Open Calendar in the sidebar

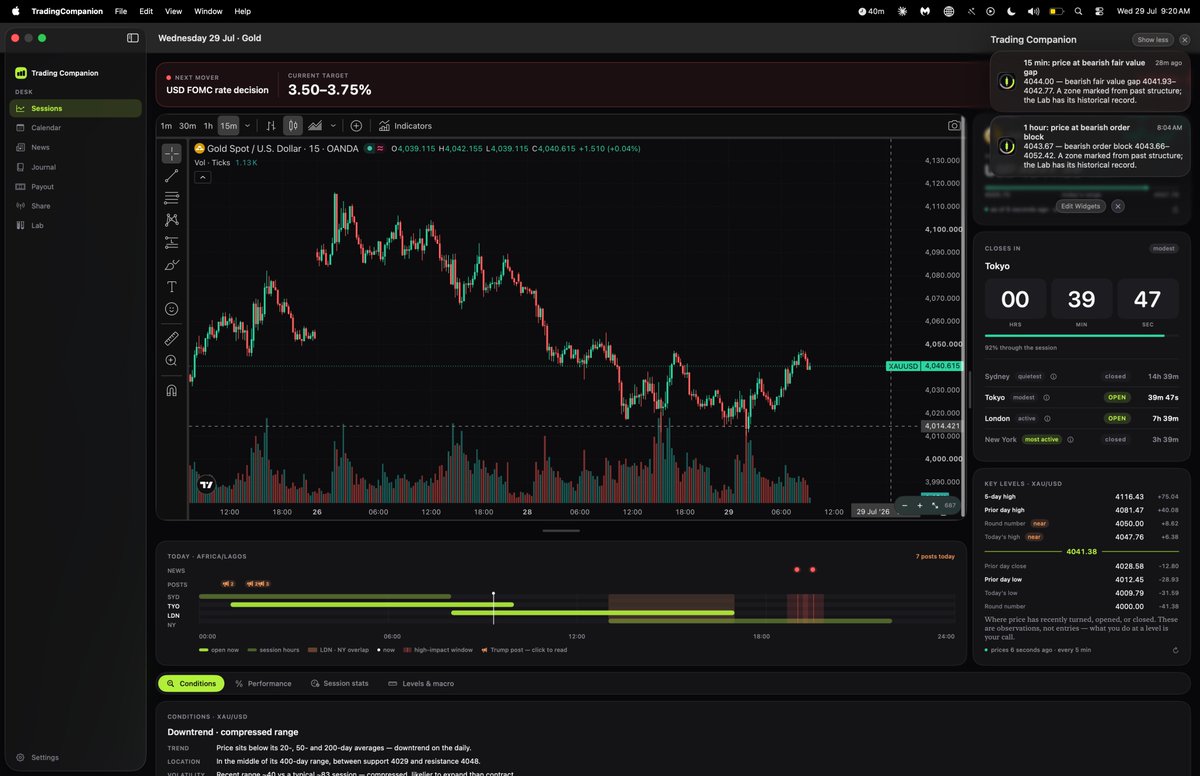[76, 128]
